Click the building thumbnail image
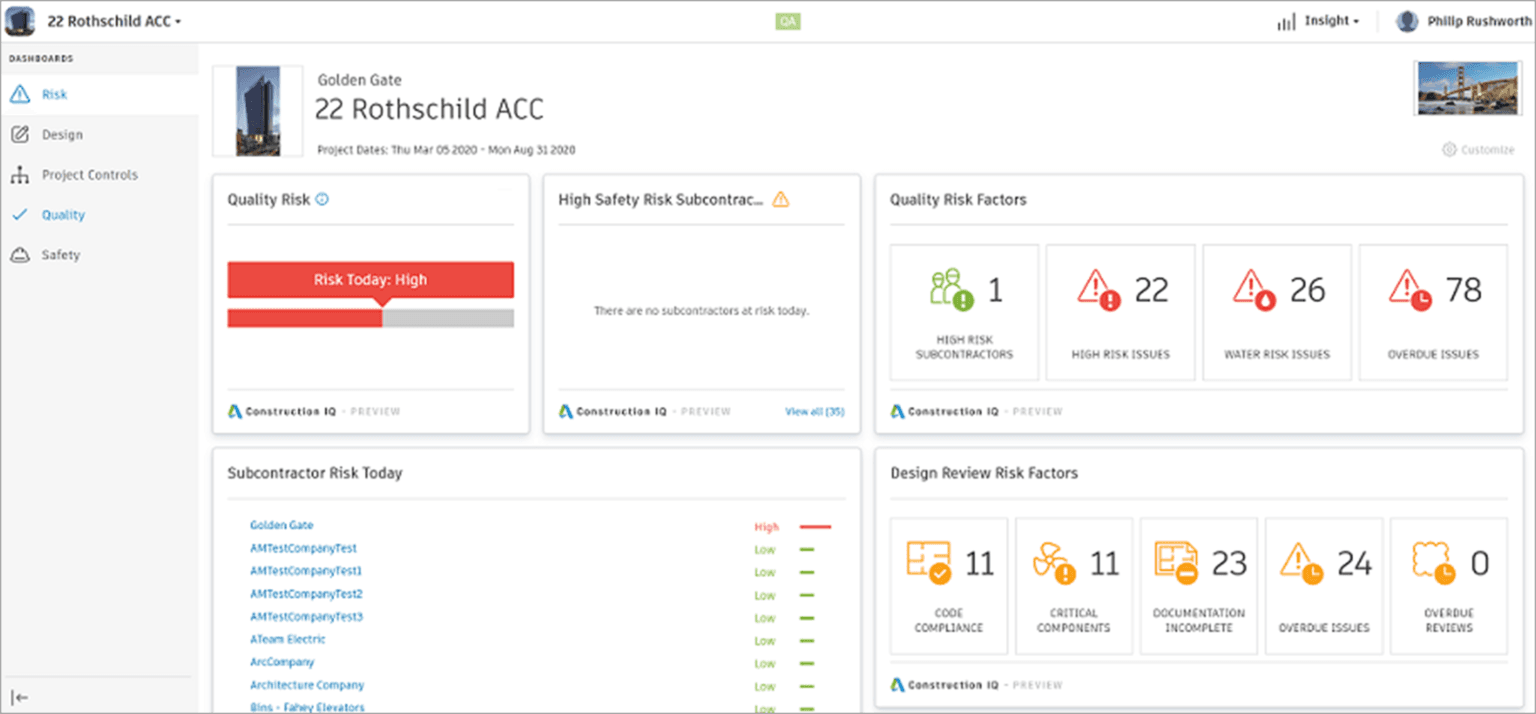Image resolution: width=1536 pixels, height=714 pixels. coord(258,111)
